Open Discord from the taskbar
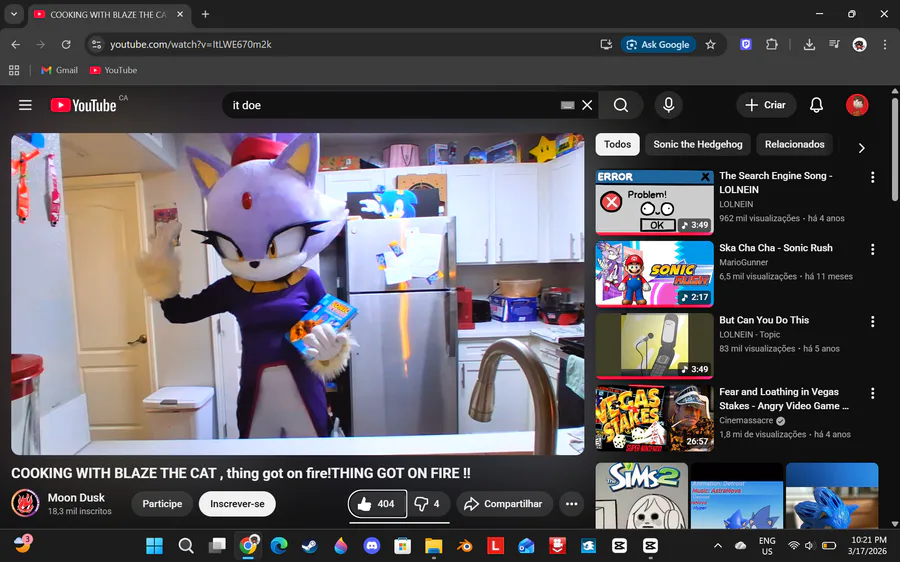 371,545
